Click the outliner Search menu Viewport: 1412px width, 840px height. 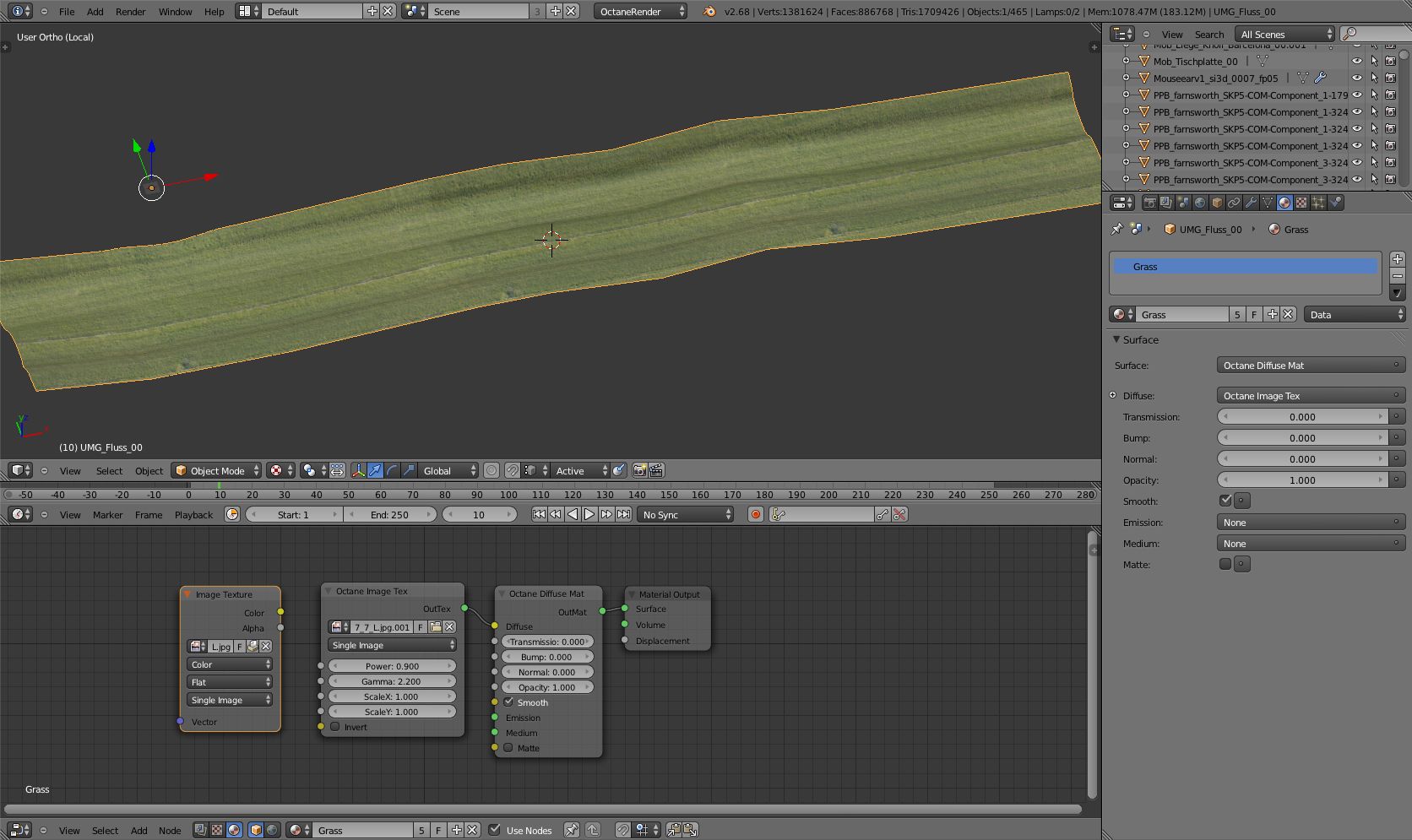click(1209, 35)
